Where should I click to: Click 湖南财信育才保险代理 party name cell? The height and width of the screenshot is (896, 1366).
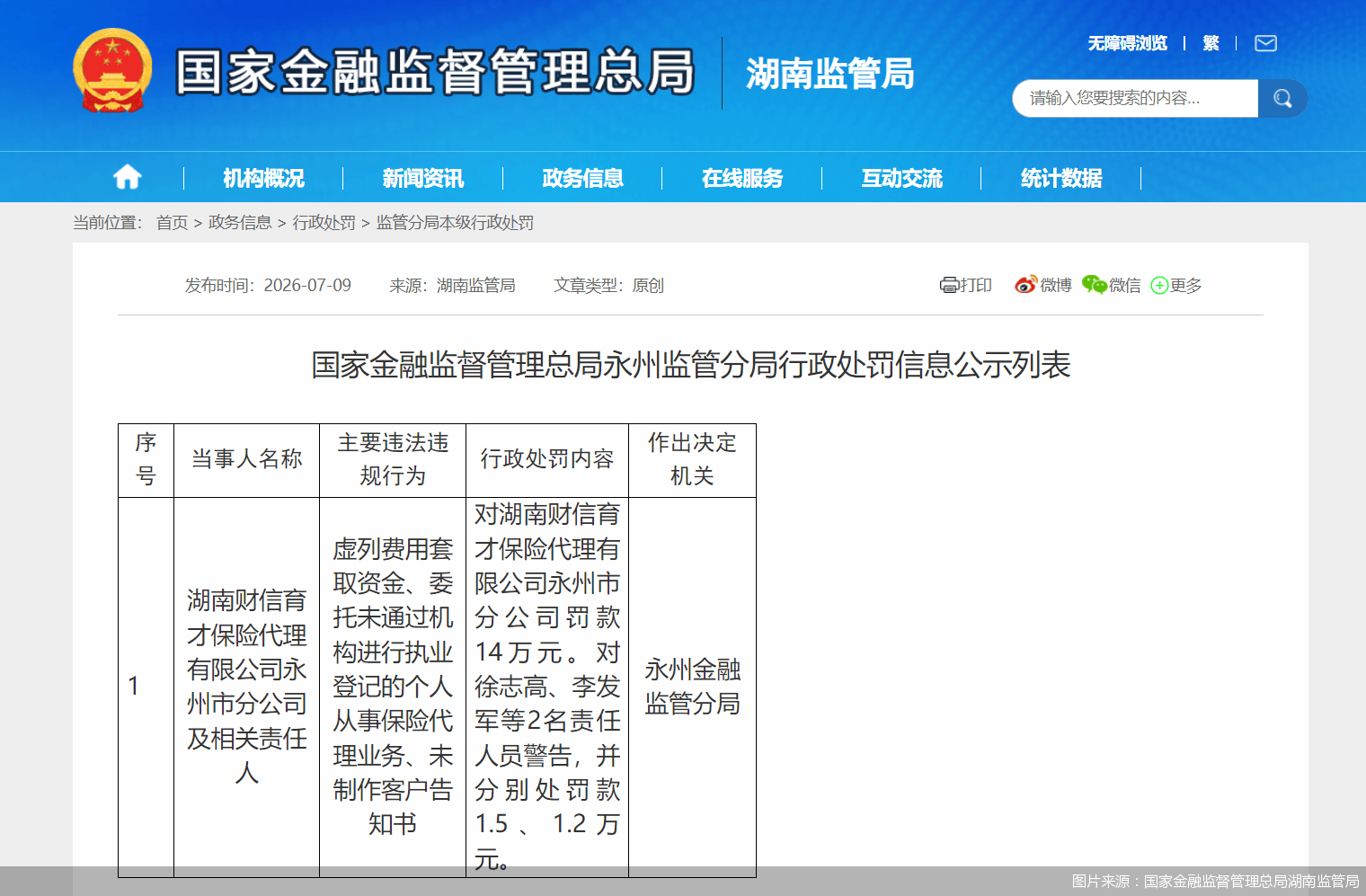coord(246,687)
